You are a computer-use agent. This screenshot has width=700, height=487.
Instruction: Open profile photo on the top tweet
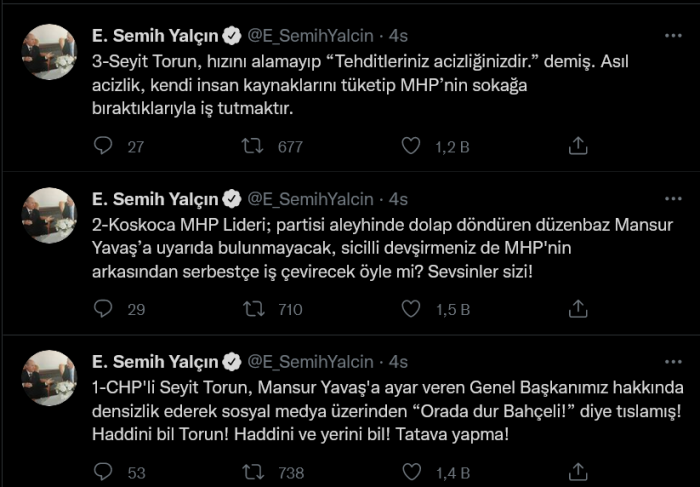click(x=49, y=52)
